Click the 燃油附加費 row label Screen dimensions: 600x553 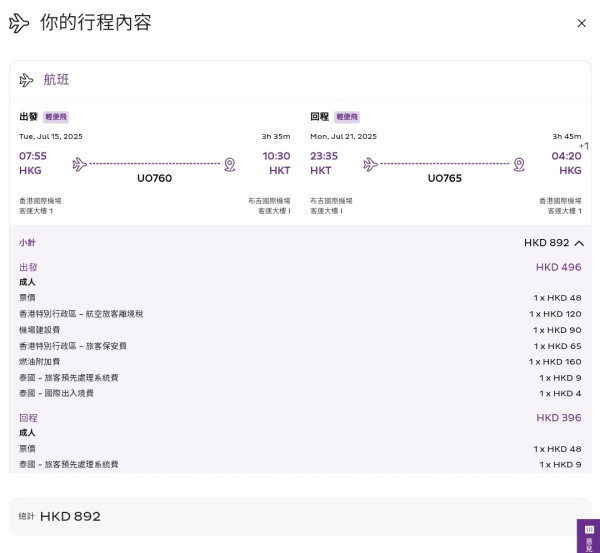coord(39,362)
